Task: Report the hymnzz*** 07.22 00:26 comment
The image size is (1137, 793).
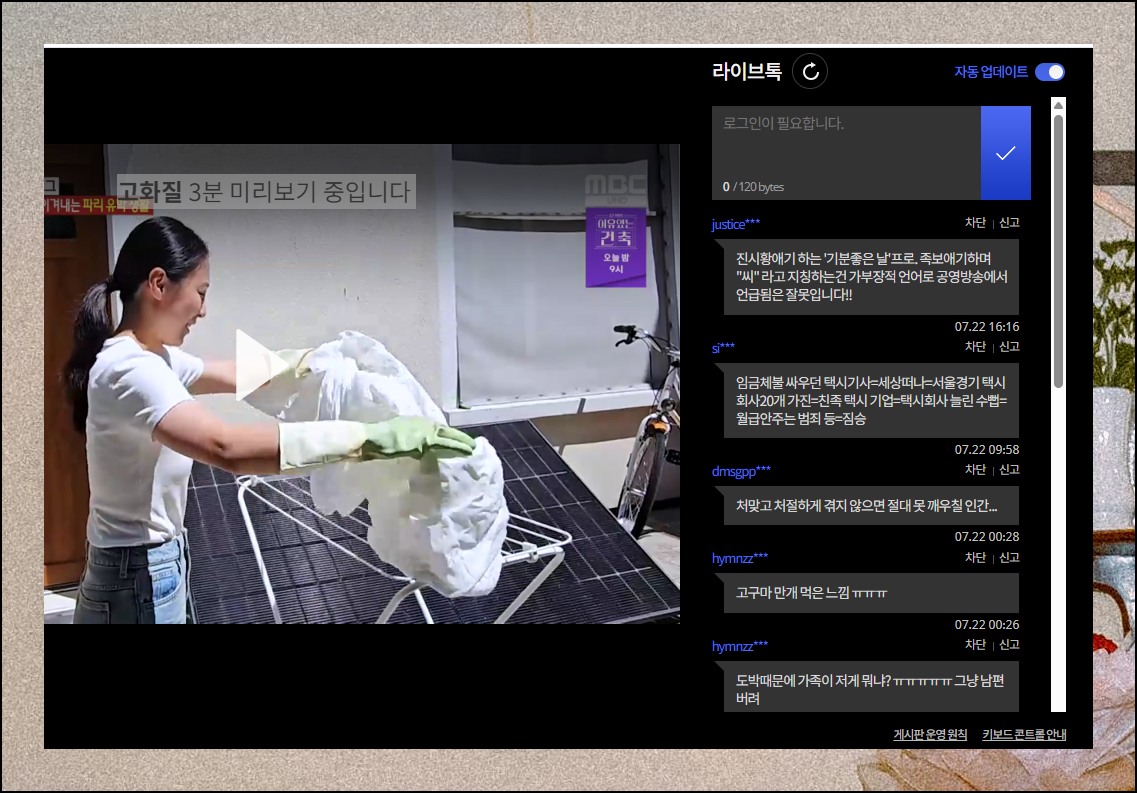Action: tap(1009, 557)
